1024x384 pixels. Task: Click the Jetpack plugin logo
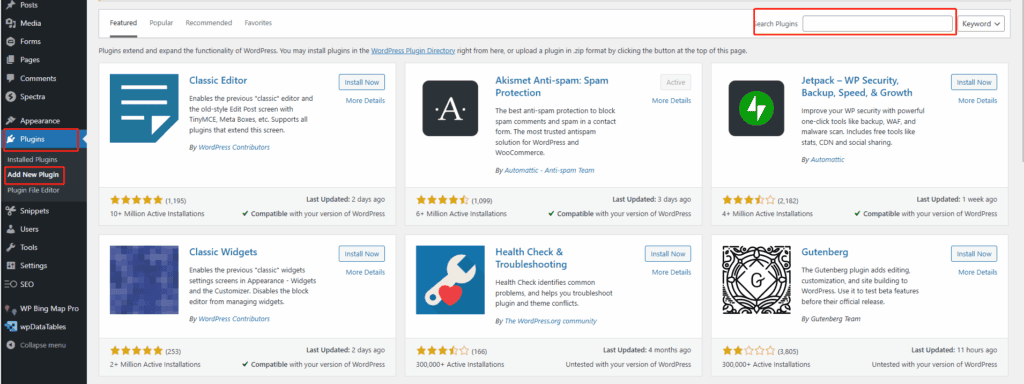click(x=756, y=108)
